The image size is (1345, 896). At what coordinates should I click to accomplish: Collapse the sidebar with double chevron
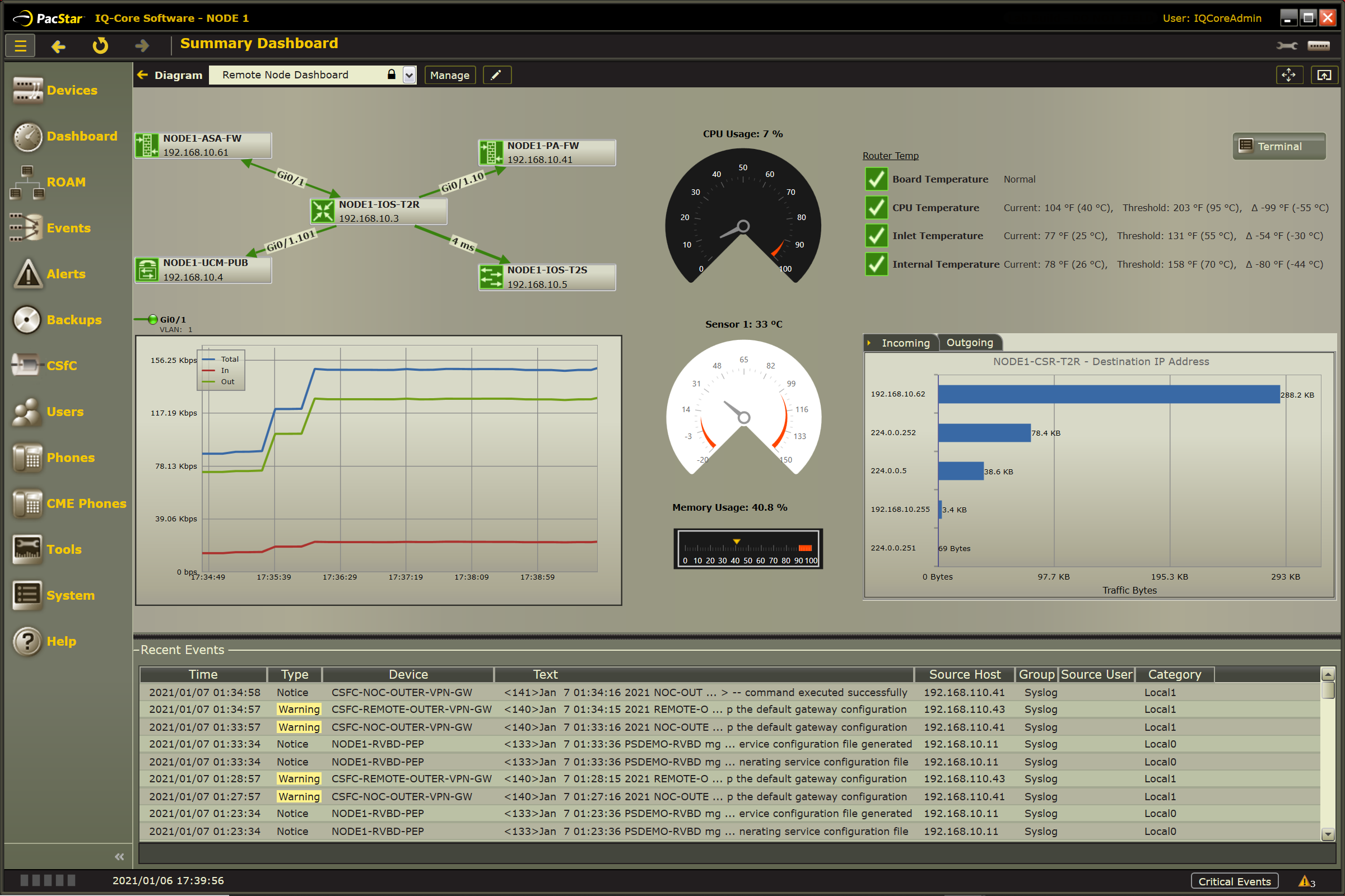point(119,857)
